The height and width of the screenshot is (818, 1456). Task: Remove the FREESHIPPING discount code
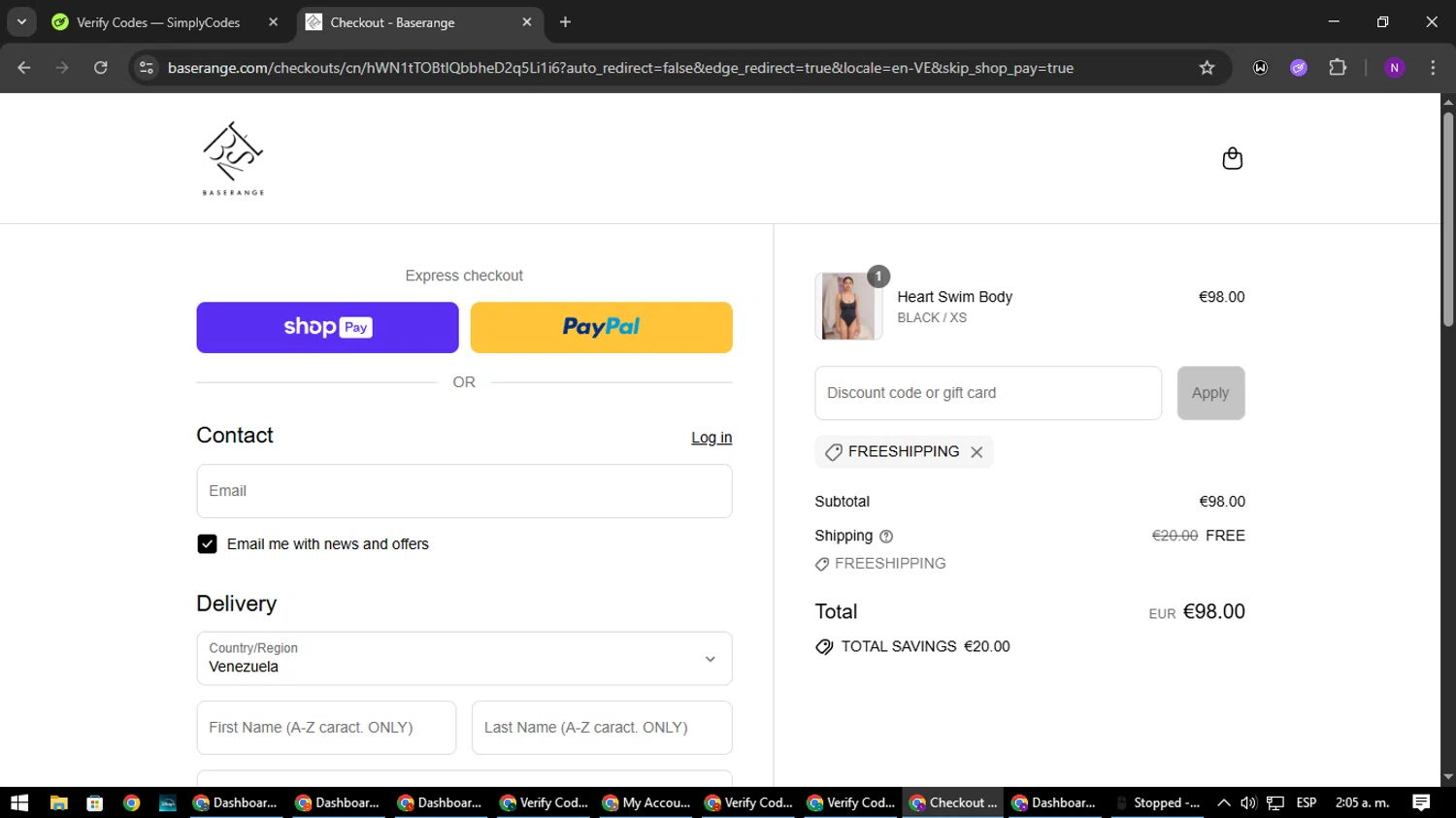click(x=976, y=452)
